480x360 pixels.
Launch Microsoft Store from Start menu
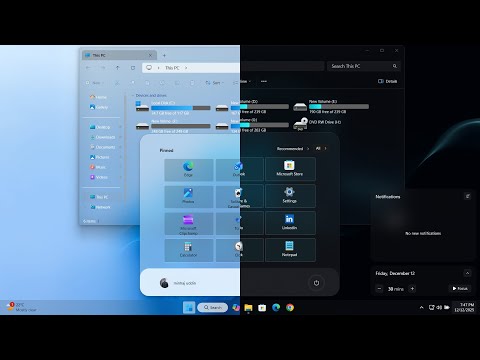(290, 170)
